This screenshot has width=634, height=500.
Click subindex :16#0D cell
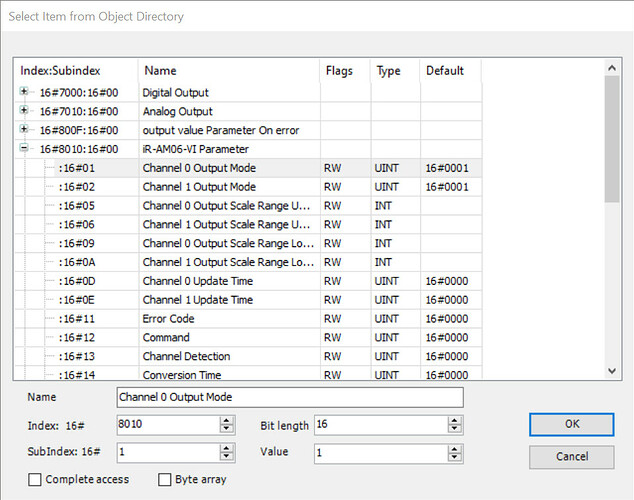click(x=77, y=281)
